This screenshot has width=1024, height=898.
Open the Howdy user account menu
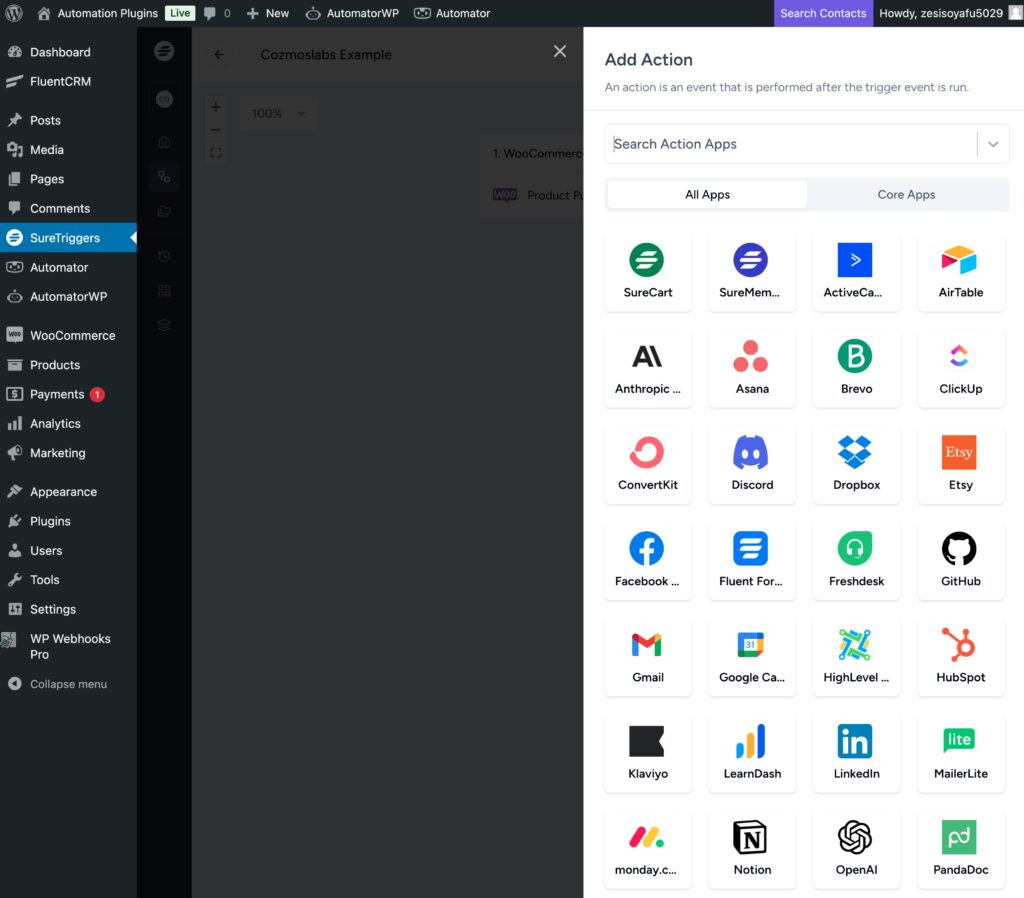point(948,13)
